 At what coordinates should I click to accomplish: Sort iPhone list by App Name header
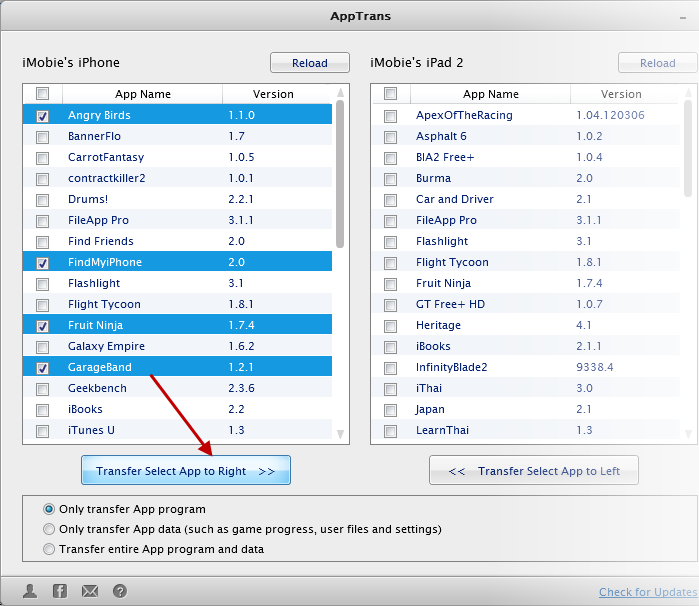click(x=143, y=94)
